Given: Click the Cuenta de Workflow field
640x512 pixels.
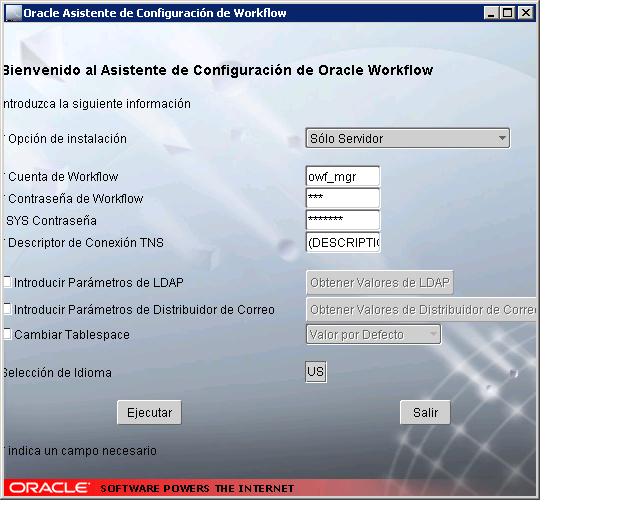Looking at the screenshot, I should [343, 176].
